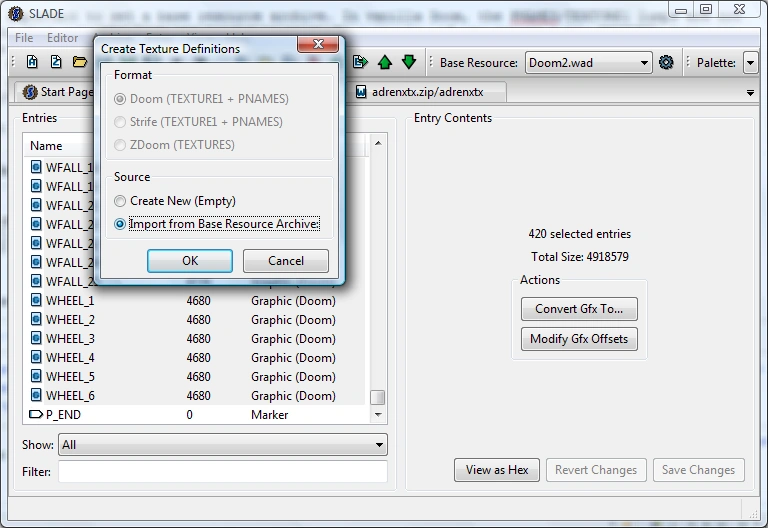Viewport: 768px width, 528px height.
Task: Maximize the SLADE window
Action: 705,9
